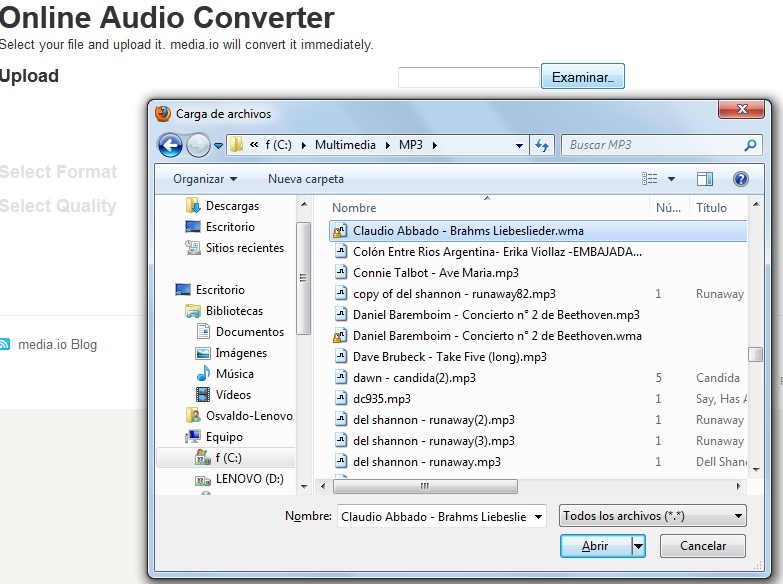Screen dimensions: 783x584
Task: Click the Firefox icon in dialog title bar
Action: 163,114
